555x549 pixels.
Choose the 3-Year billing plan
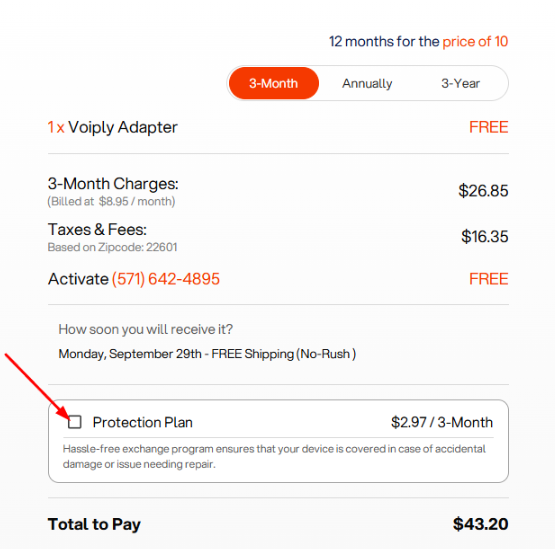(460, 84)
